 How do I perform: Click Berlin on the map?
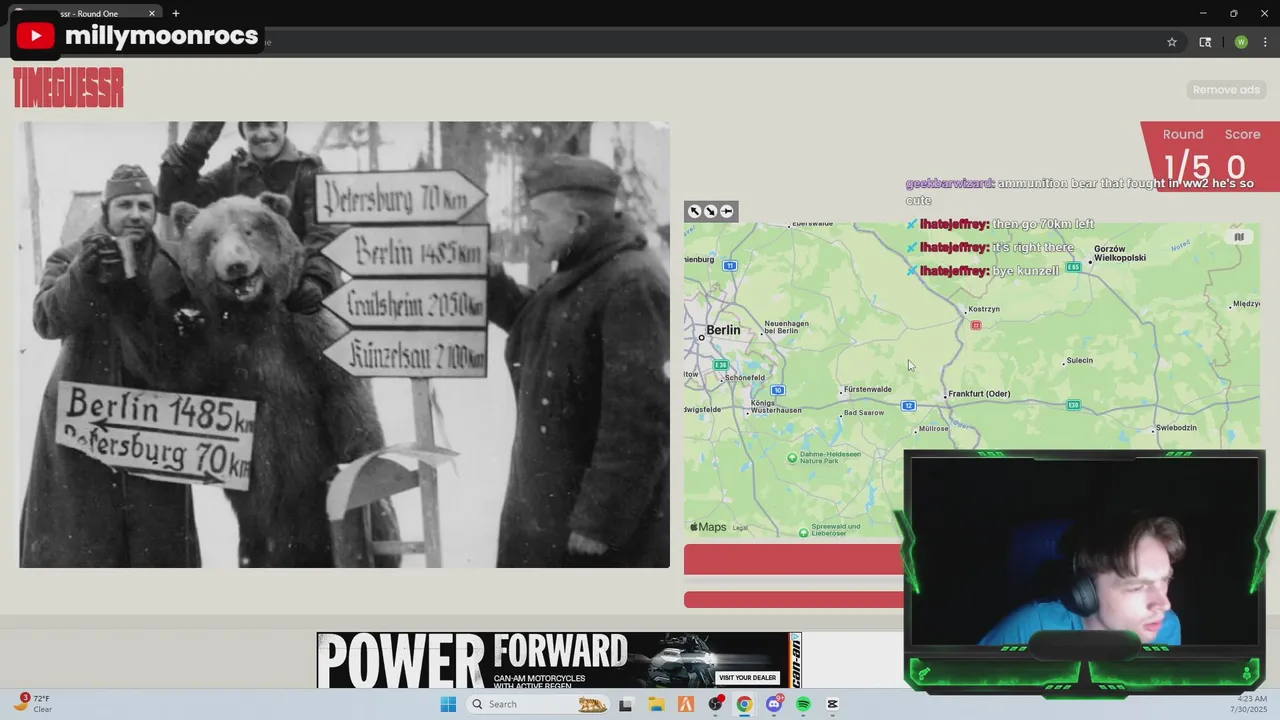pyautogui.click(x=723, y=330)
